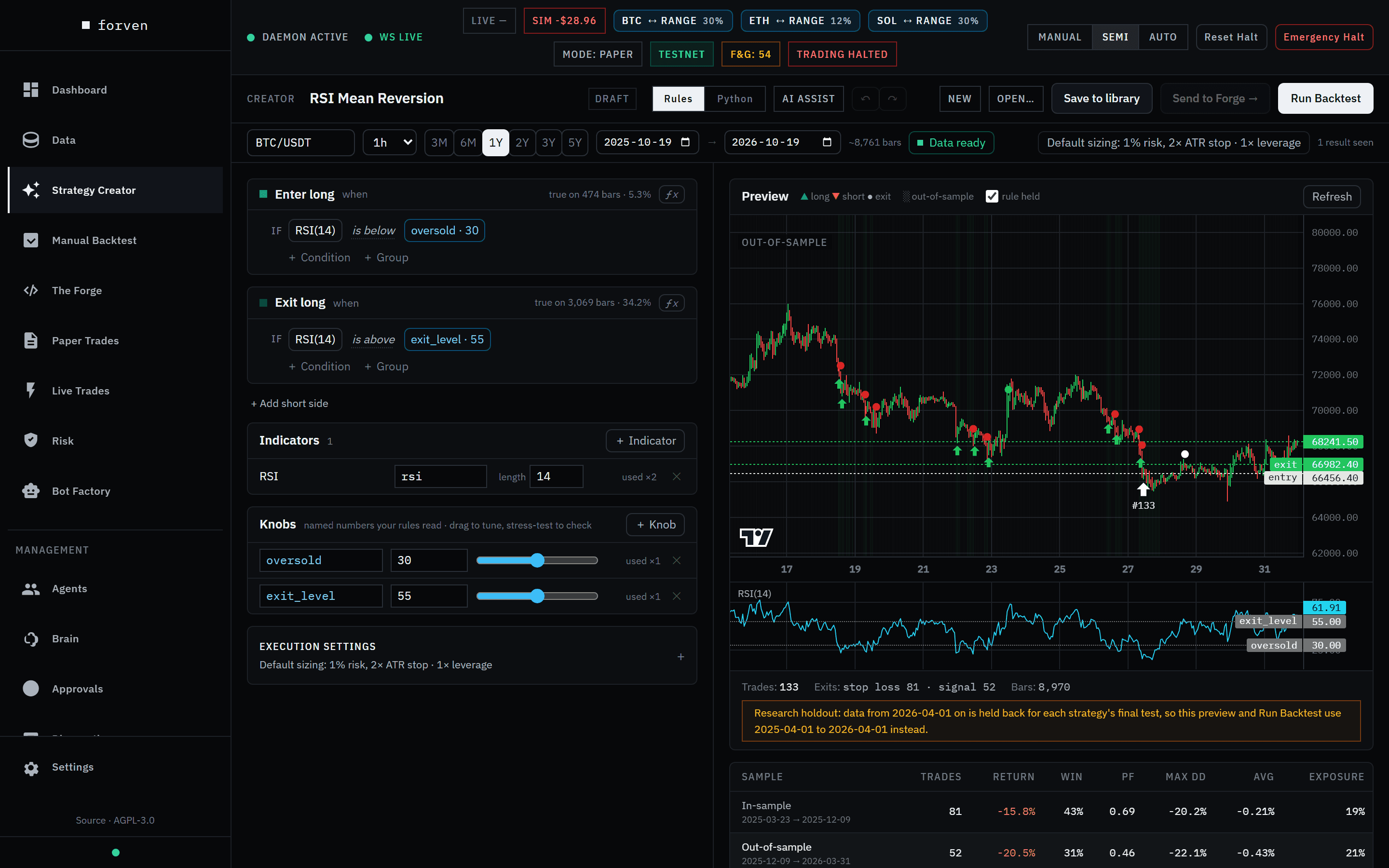The width and height of the screenshot is (1389, 868).
Task: Open the start date calendar picker
Action: 685,142
